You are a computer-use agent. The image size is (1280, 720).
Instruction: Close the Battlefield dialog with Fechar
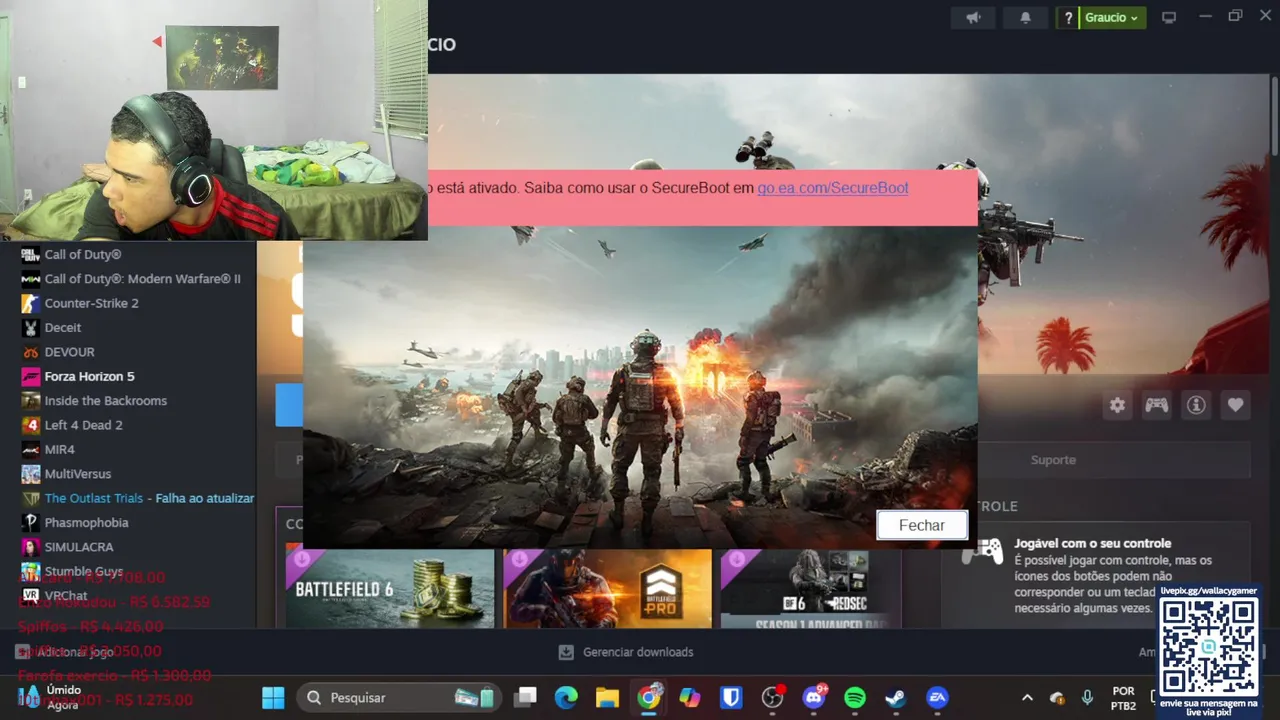[x=922, y=525]
